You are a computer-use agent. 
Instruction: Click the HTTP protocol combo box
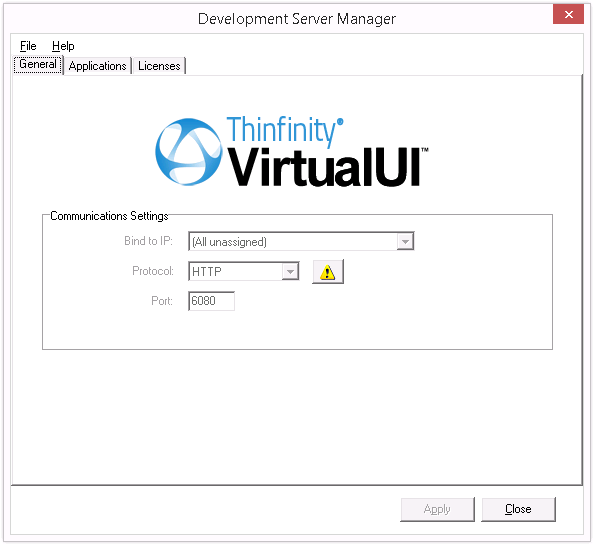pyautogui.click(x=244, y=271)
